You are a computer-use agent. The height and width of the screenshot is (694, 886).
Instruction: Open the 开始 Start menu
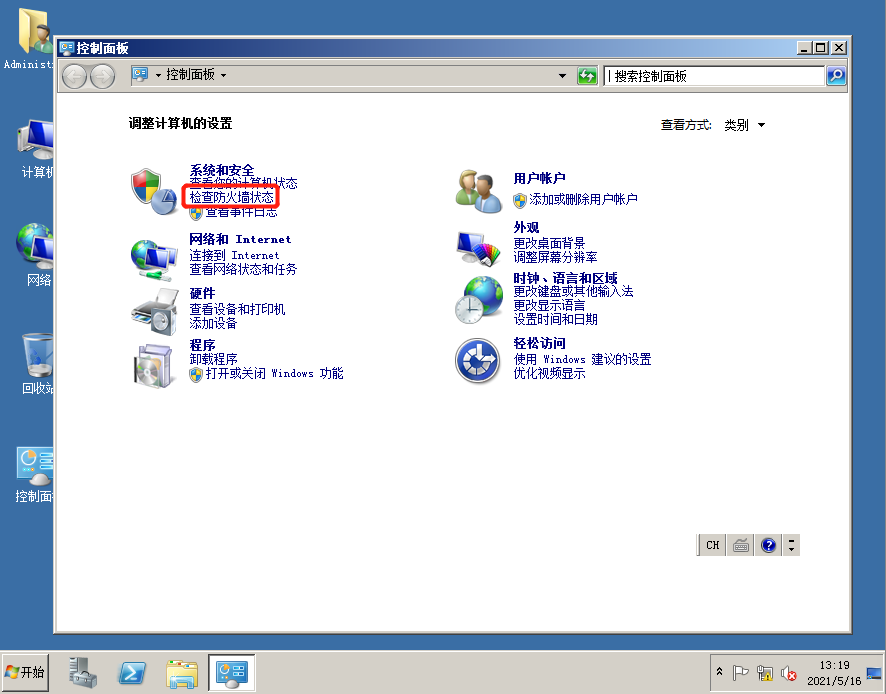coord(23,672)
